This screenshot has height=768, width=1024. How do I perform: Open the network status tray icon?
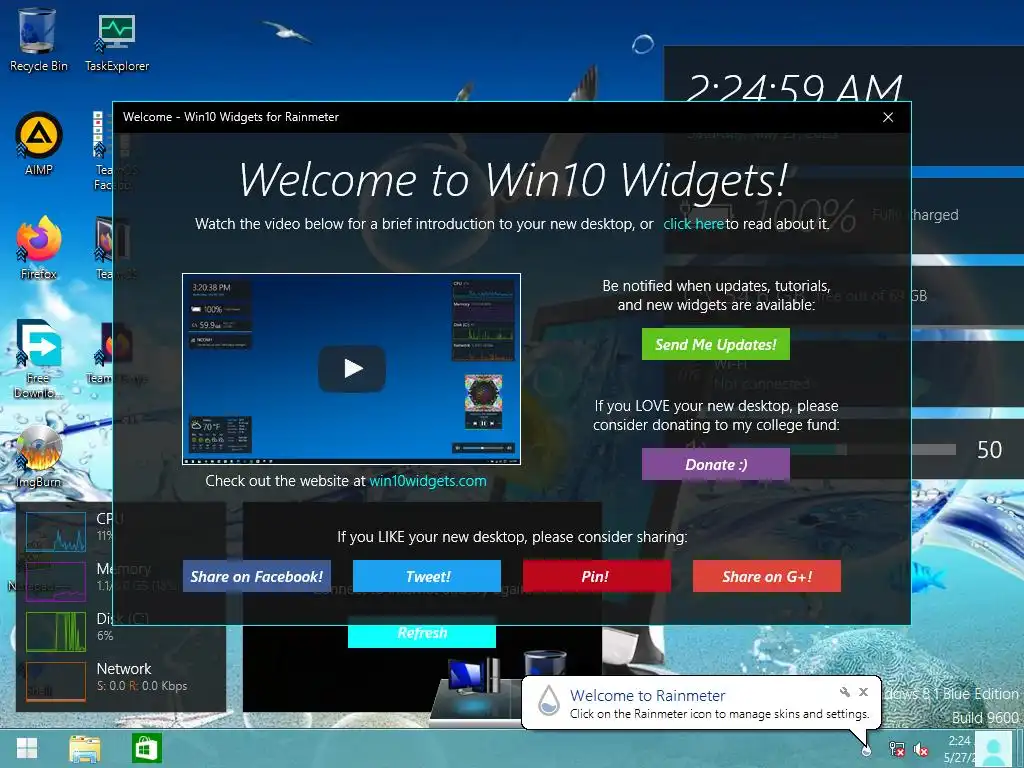tap(897, 750)
